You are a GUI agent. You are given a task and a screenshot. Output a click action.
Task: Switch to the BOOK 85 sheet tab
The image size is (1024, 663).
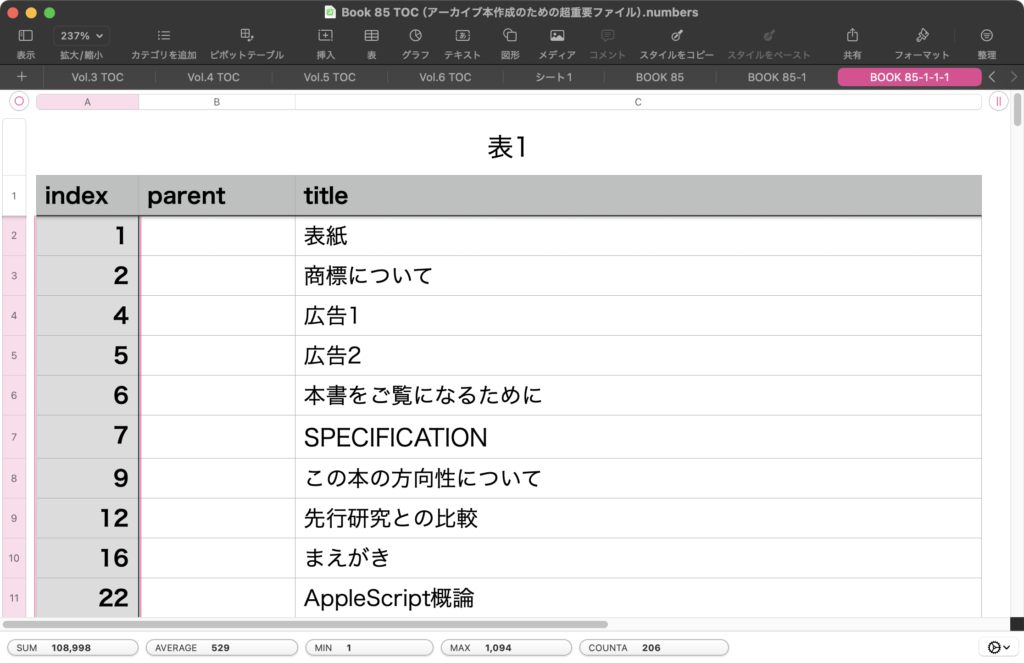coord(659,77)
